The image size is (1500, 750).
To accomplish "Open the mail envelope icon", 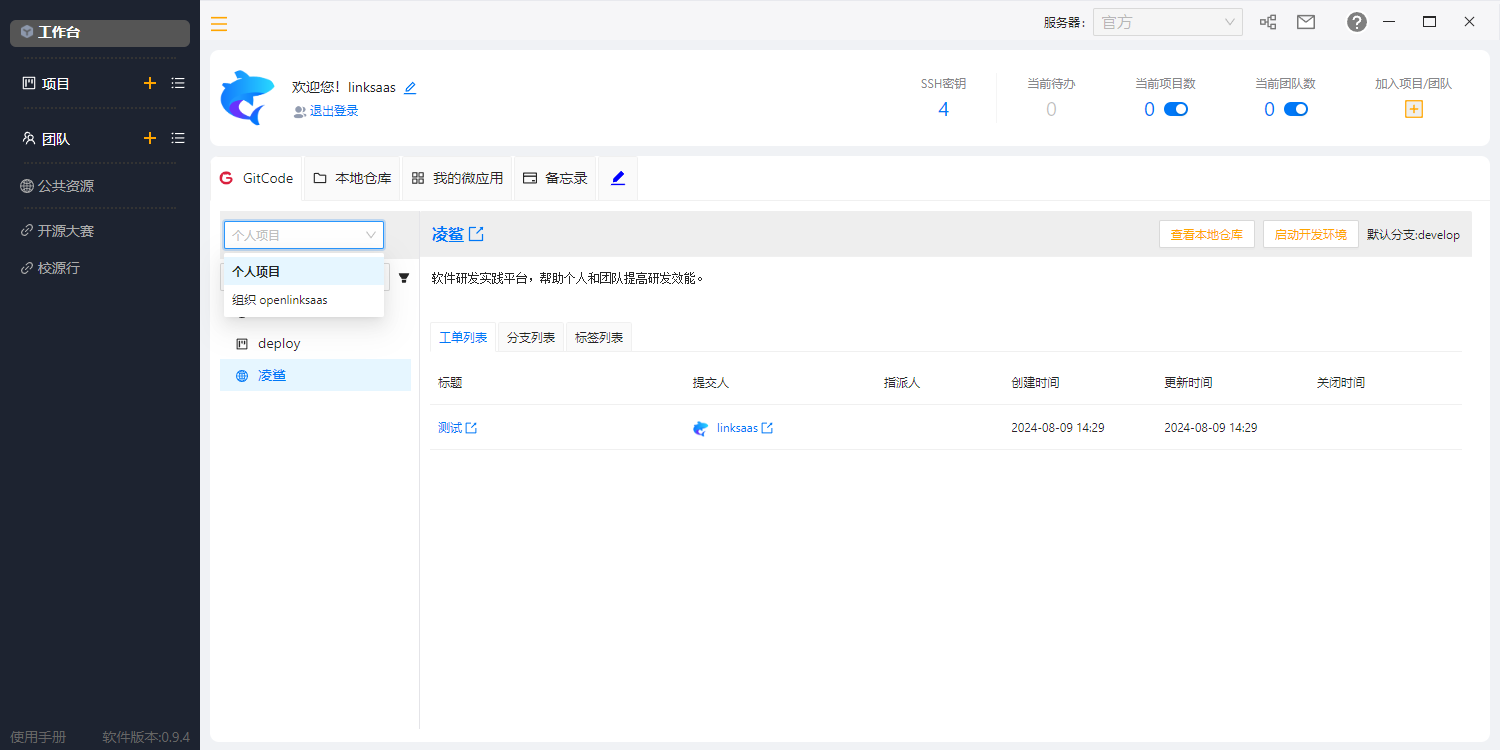I will 1306,22.
